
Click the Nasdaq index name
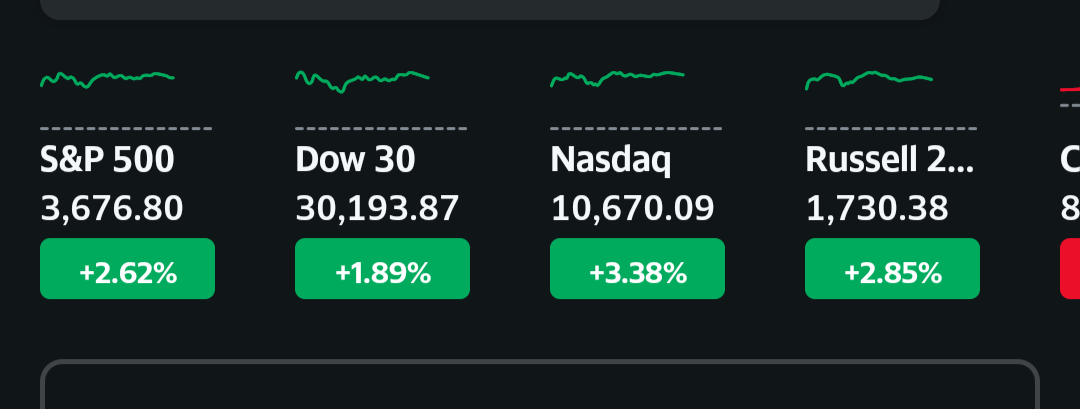click(x=612, y=160)
